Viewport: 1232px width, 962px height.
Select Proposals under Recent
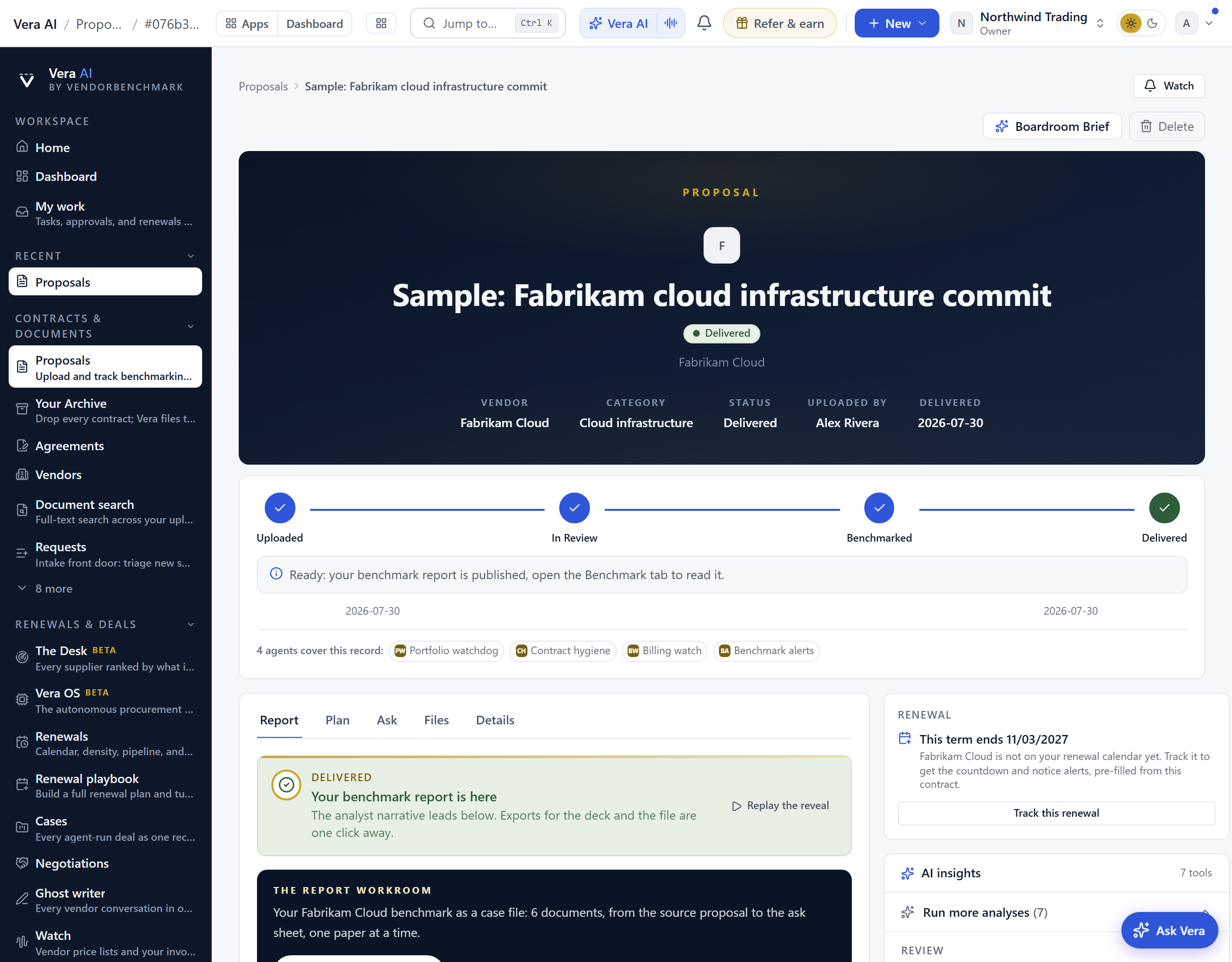click(x=105, y=281)
